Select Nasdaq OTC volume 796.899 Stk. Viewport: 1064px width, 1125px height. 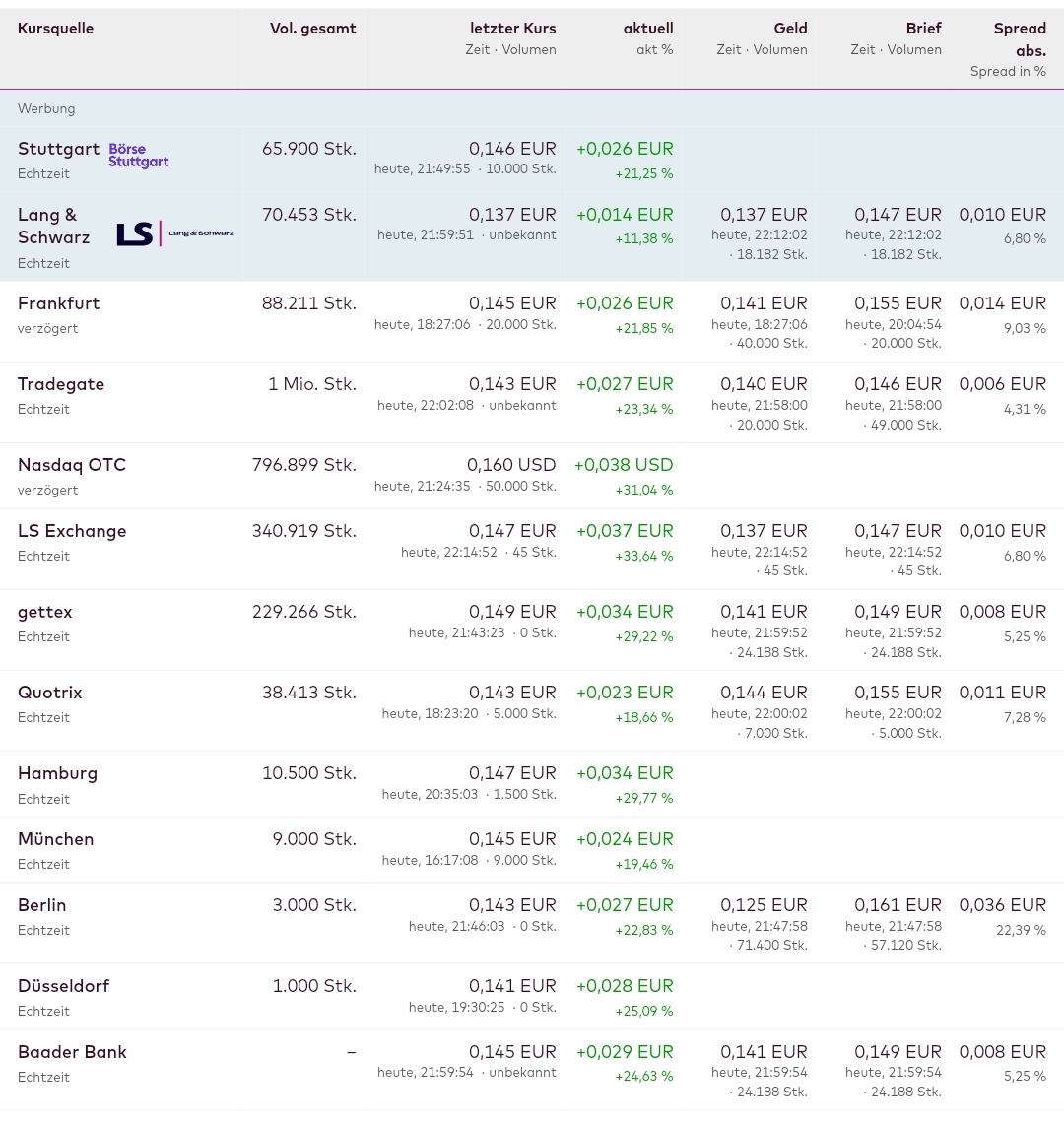pos(304,465)
